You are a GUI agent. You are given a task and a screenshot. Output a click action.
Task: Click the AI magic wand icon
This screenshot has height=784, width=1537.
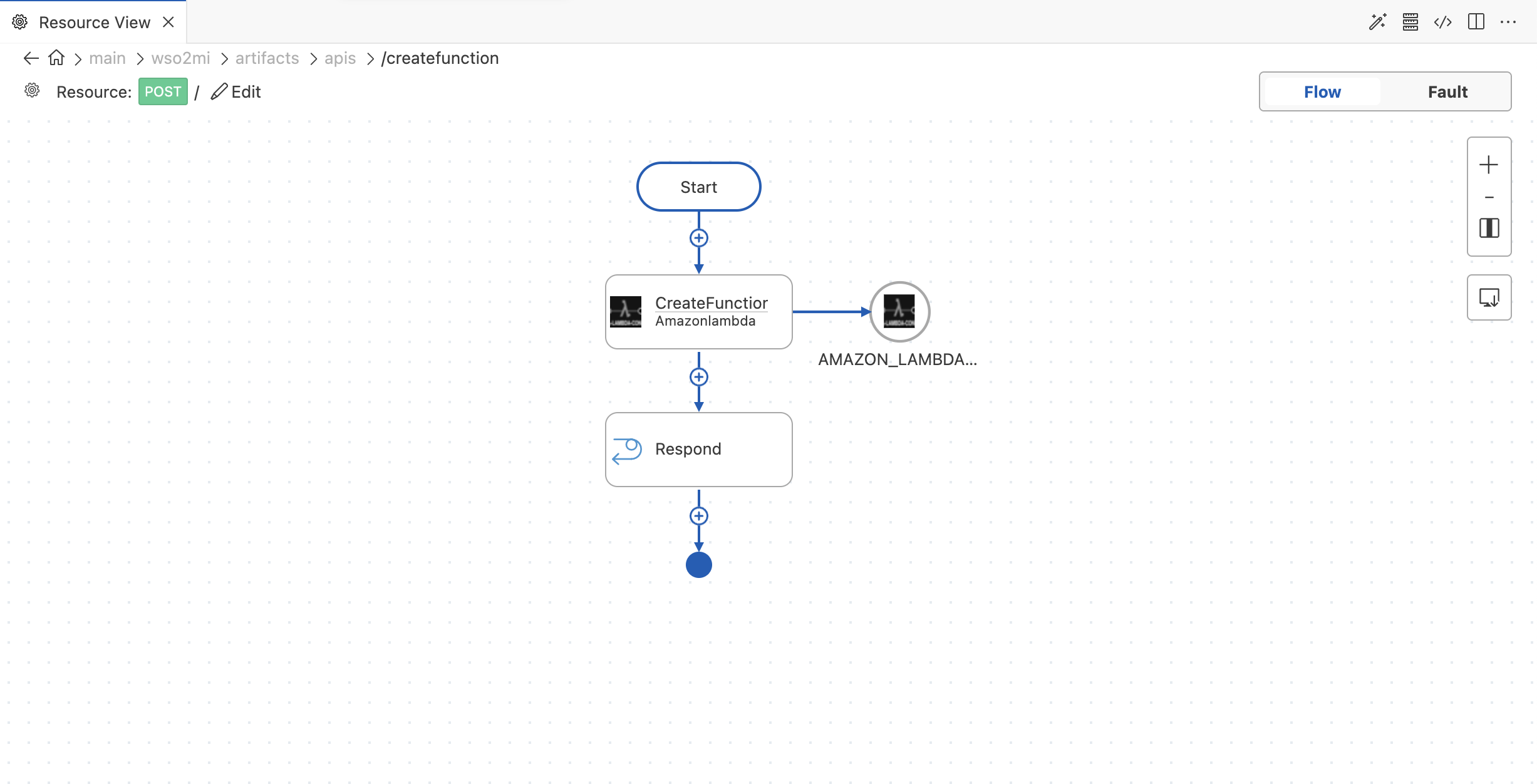[x=1377, y=22]
